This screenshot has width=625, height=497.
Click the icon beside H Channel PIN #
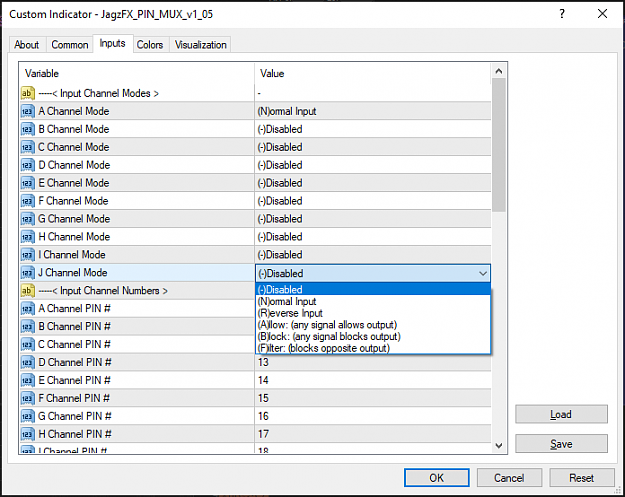28,434
